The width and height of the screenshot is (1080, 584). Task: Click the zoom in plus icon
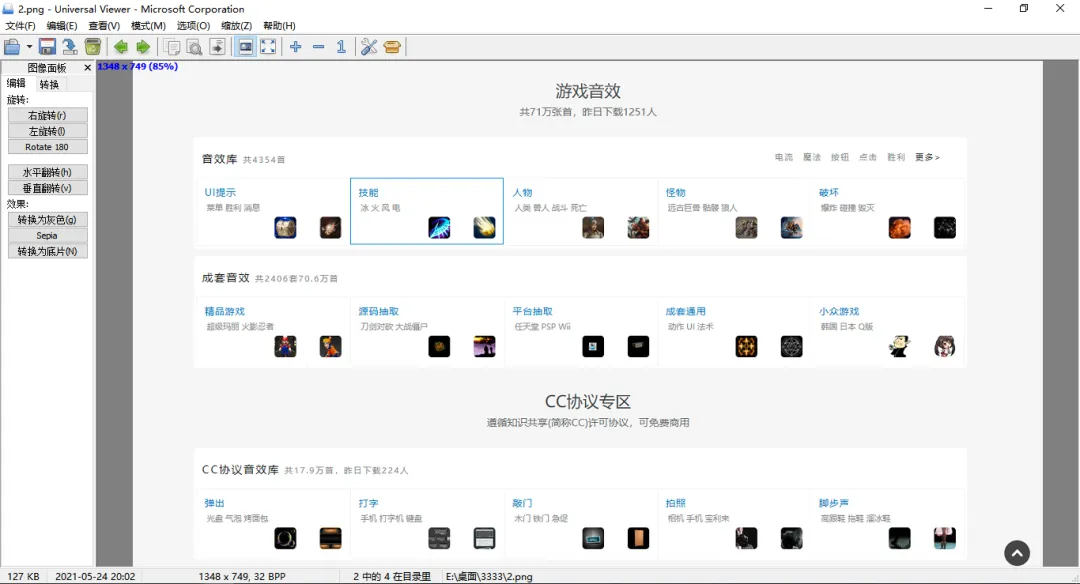click(295, 47)
